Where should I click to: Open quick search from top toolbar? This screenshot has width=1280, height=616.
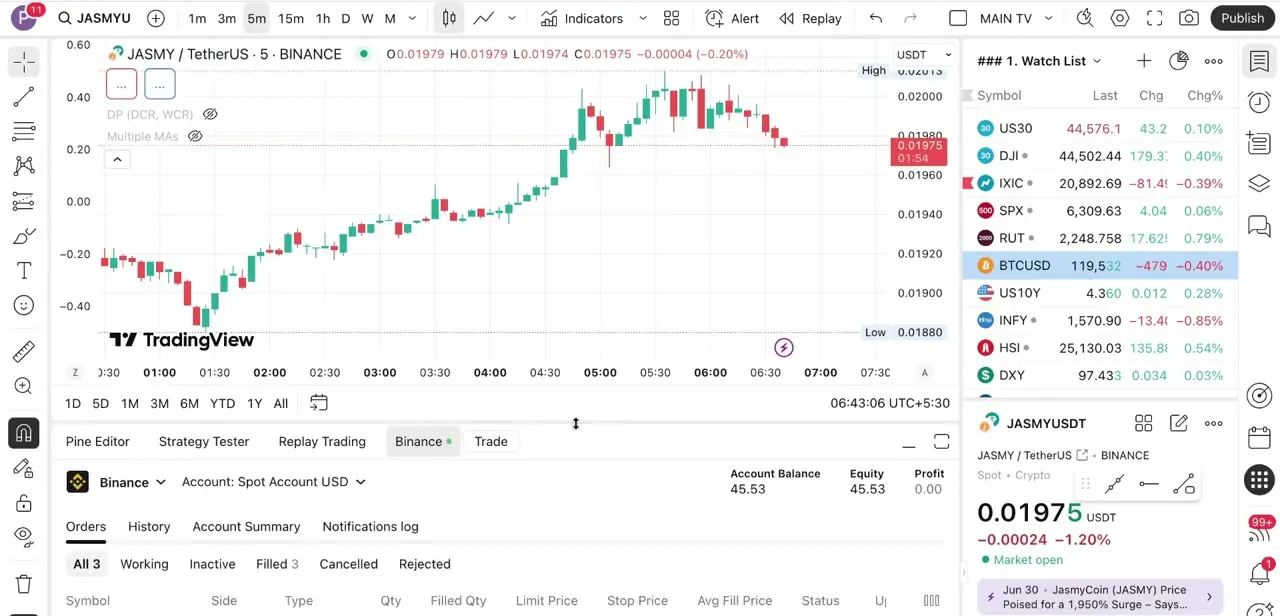click(1085, 18)
